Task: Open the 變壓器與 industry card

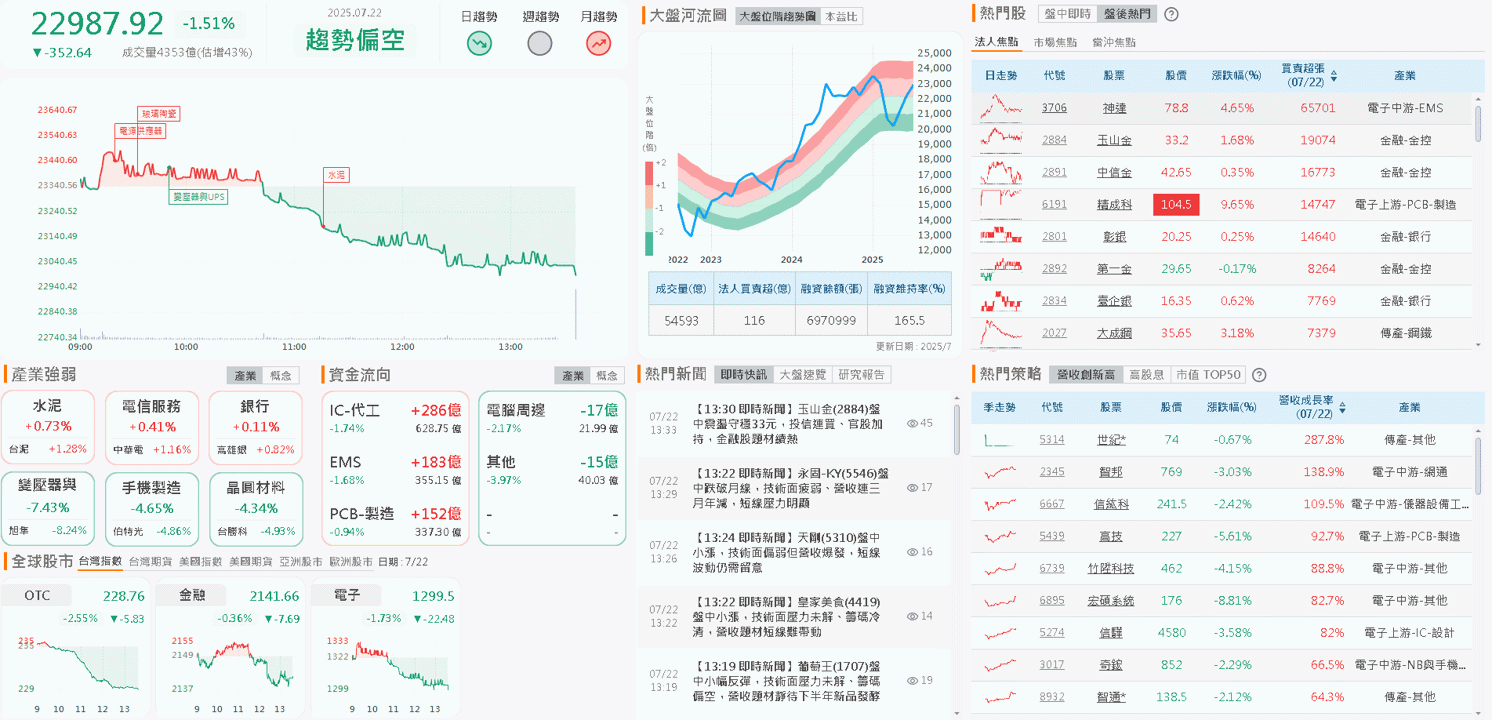Action: click(x=48, y=509)
